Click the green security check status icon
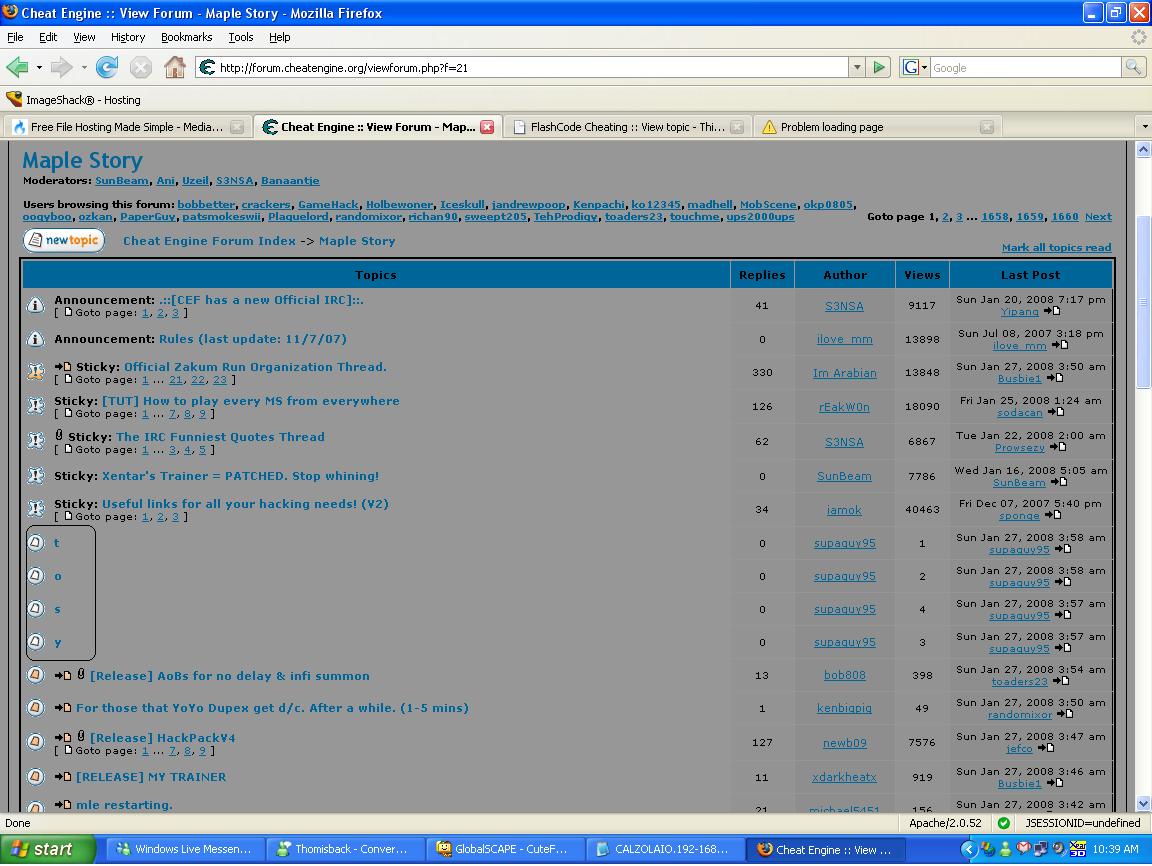 1003,823
